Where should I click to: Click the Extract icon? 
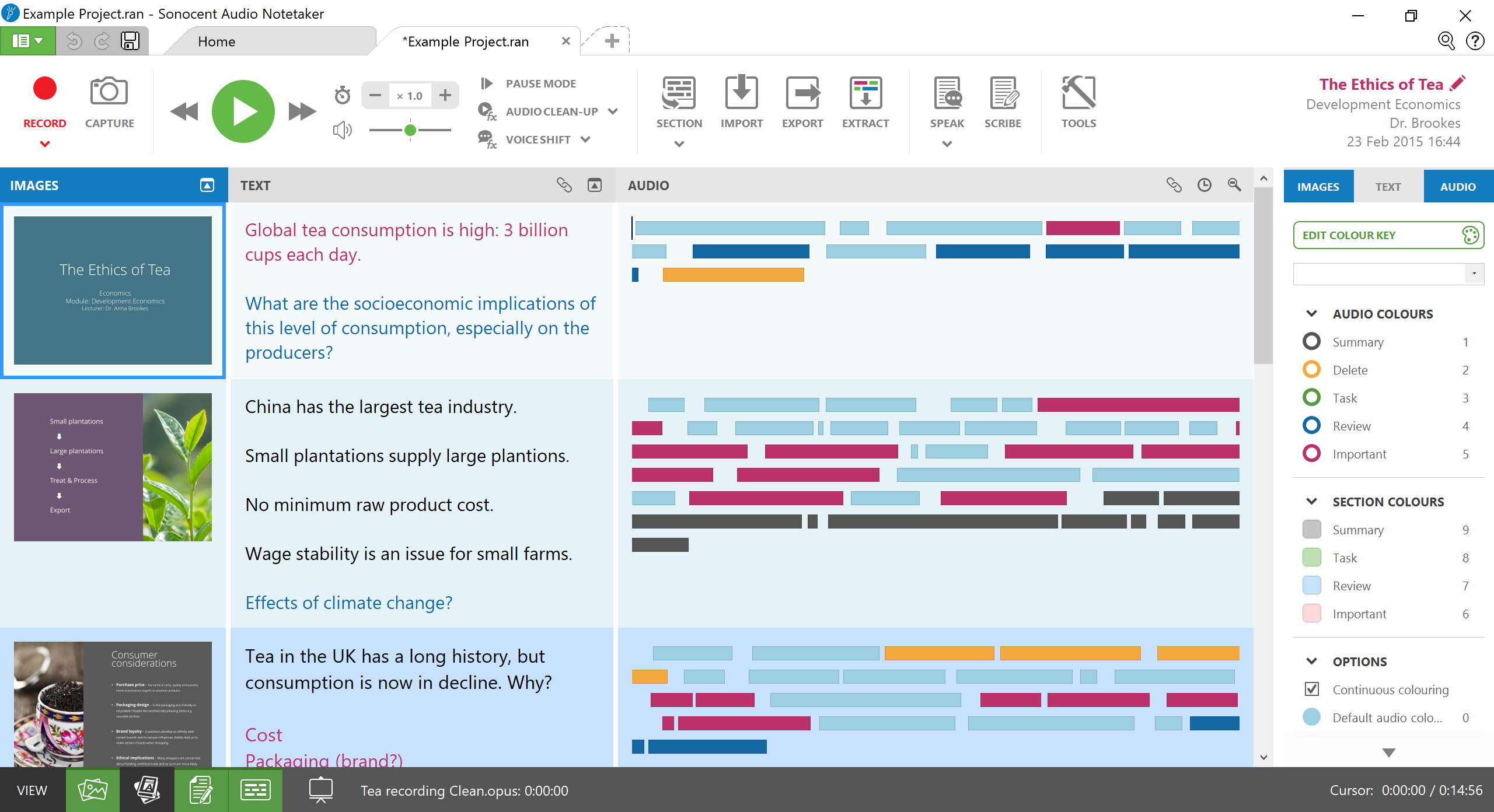coord(865,93)
